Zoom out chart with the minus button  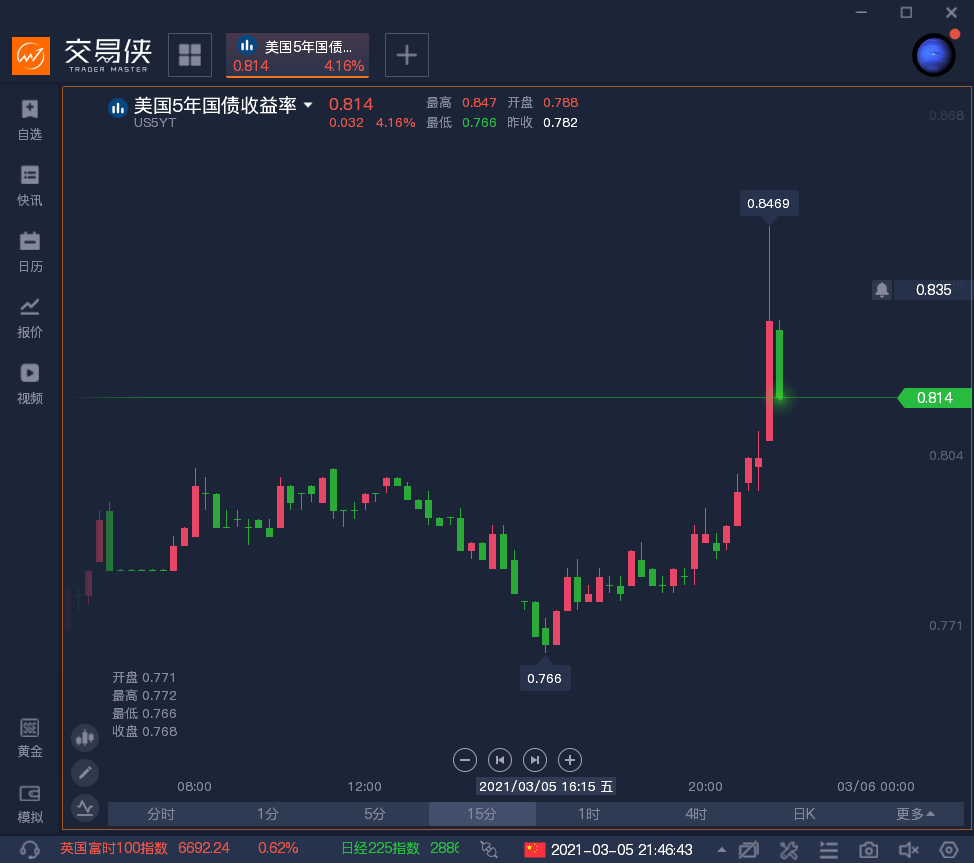click(465, 760)
